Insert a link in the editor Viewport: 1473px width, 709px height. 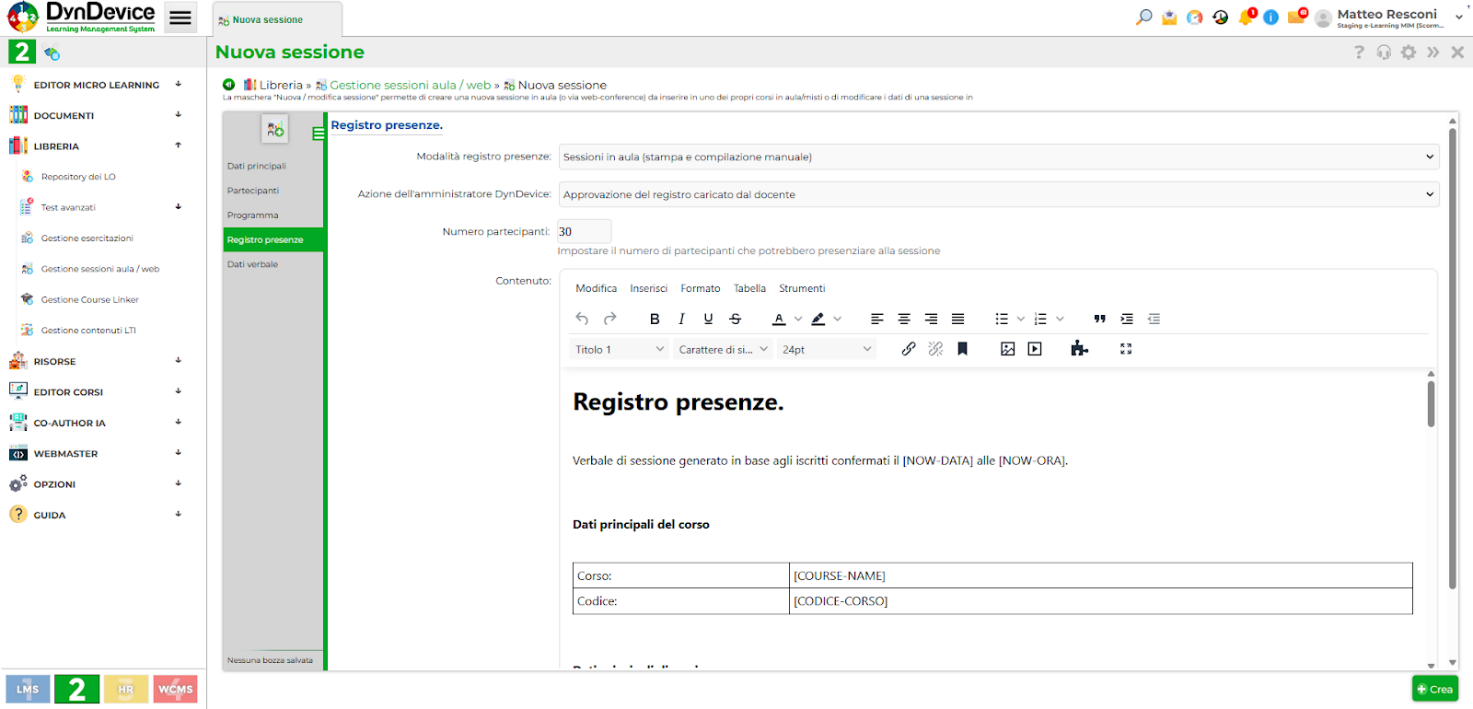[x=908, y=349]
